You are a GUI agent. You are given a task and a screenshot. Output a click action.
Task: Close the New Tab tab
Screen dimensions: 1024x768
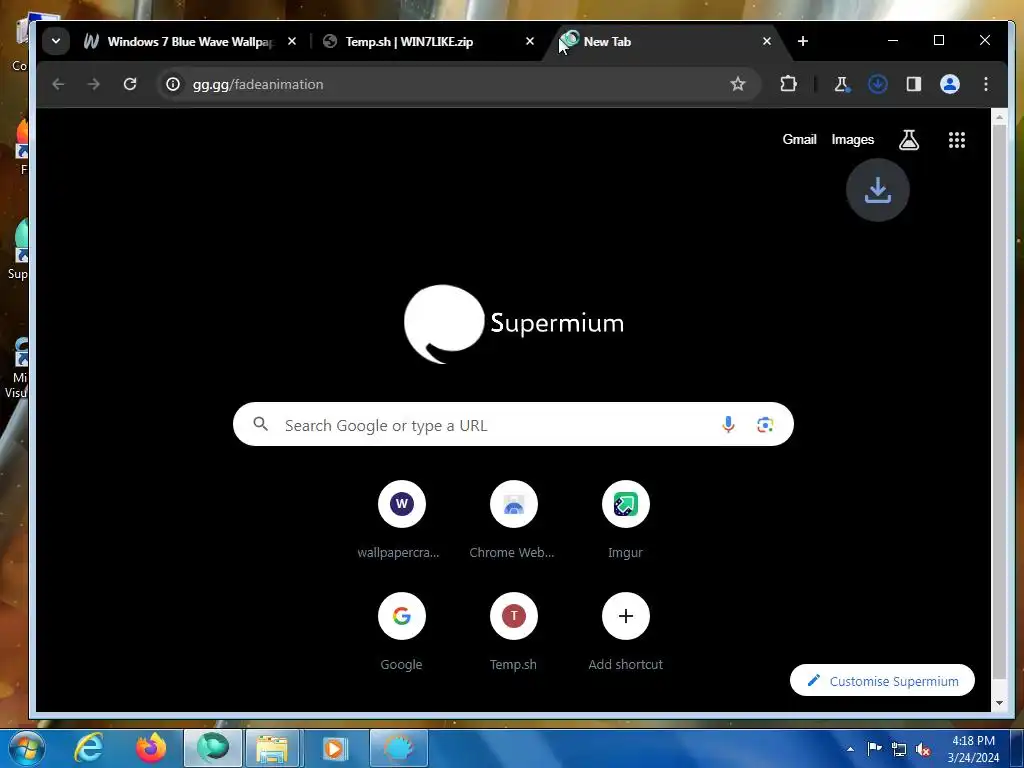click(767, 41)
